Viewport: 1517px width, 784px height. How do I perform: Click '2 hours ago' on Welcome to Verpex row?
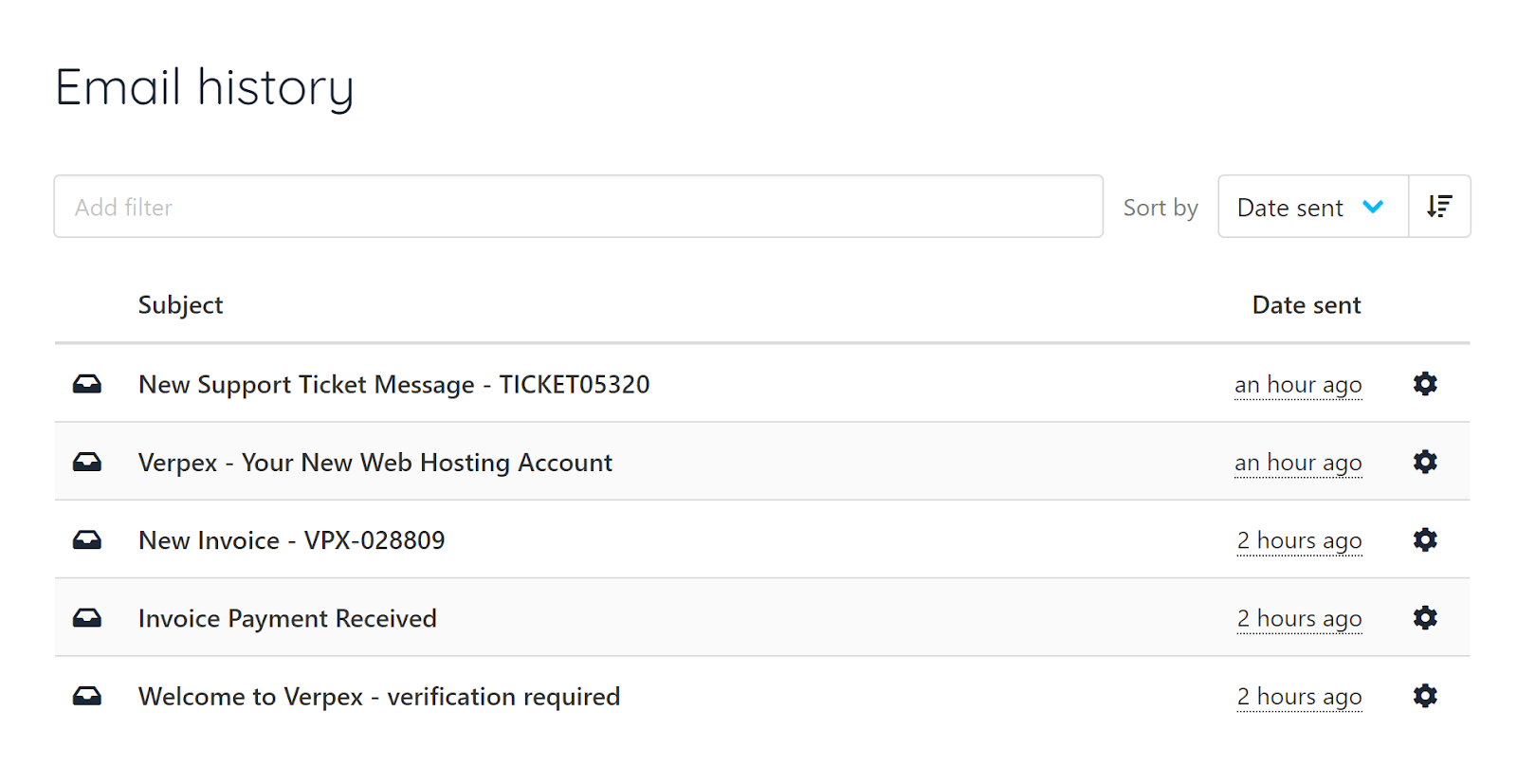coord(1300,697)
